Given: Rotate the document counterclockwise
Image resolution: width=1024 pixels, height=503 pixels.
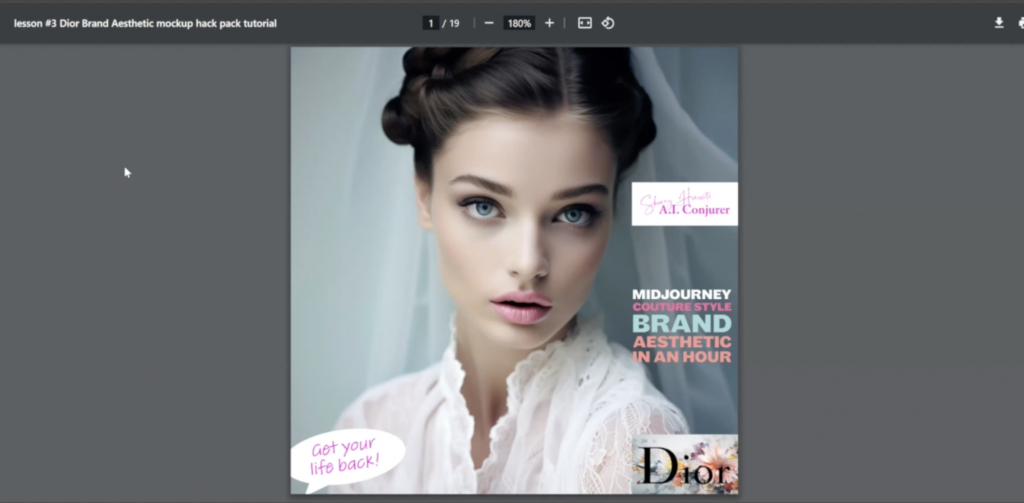Looking at the screenshot, I should click(x=608, y=23).
